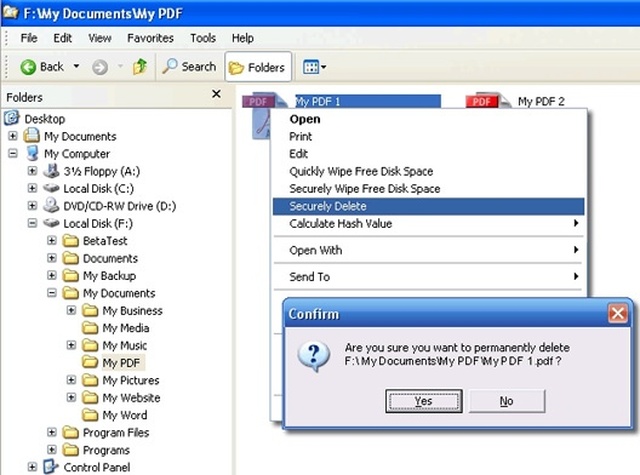Cancel deletion with the No button
Viewport: 640px width, 475px height.
(x=507, y=401)
